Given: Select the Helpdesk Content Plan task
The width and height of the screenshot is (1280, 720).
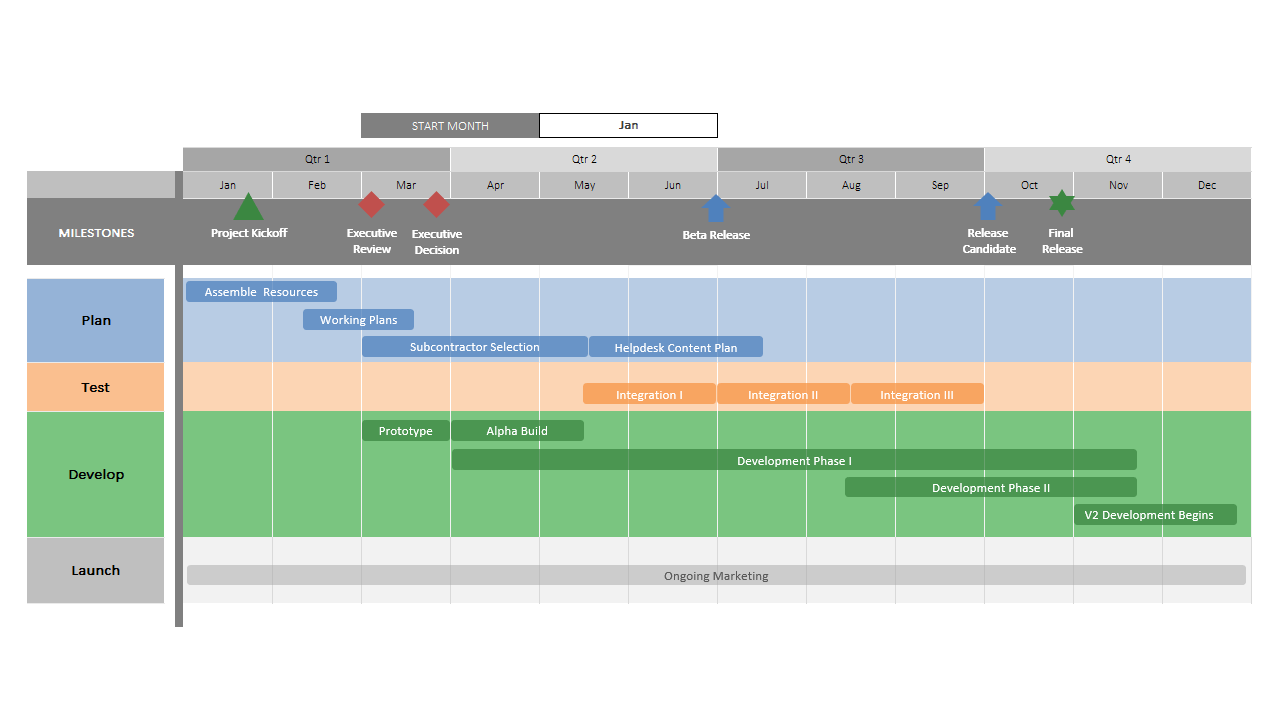Looking at the screenshot, I should [676, 346].
